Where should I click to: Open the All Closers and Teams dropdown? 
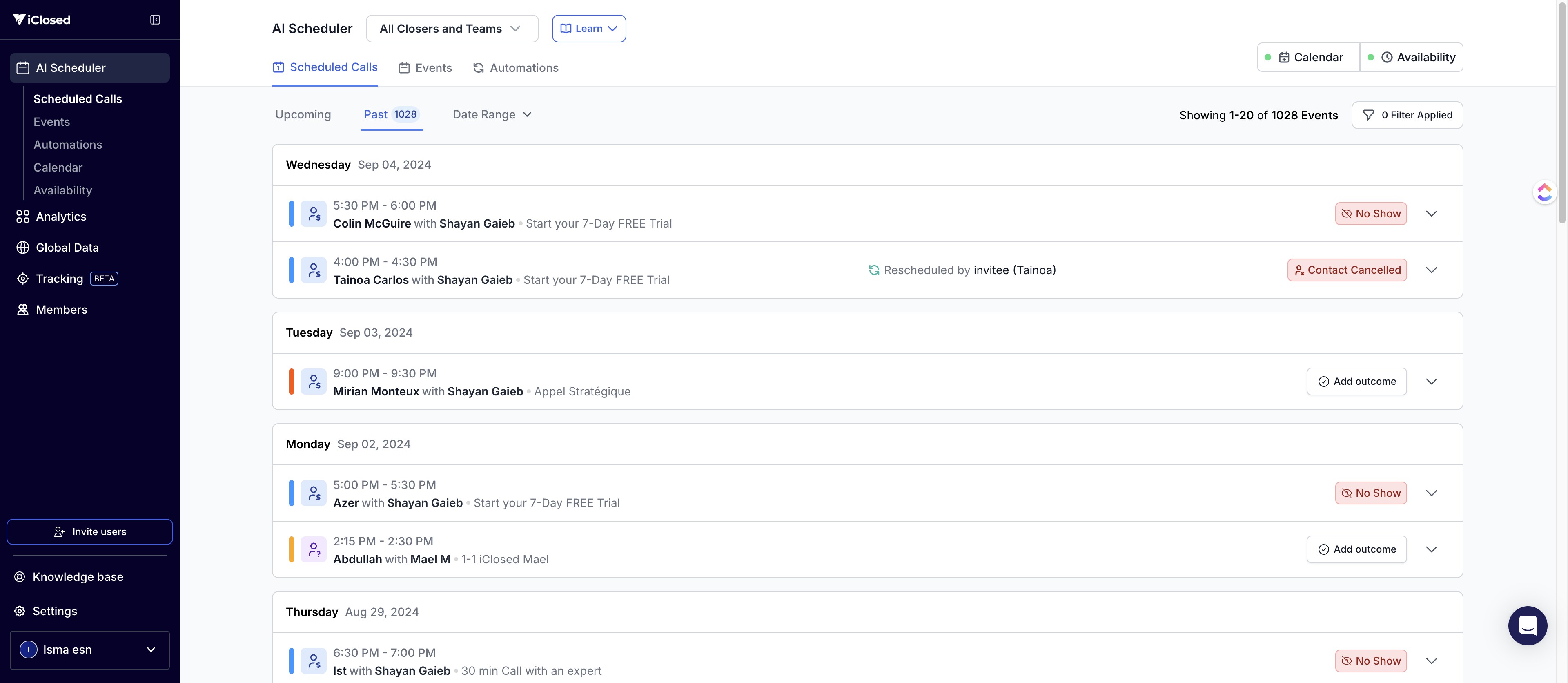[x=452, y=29]
